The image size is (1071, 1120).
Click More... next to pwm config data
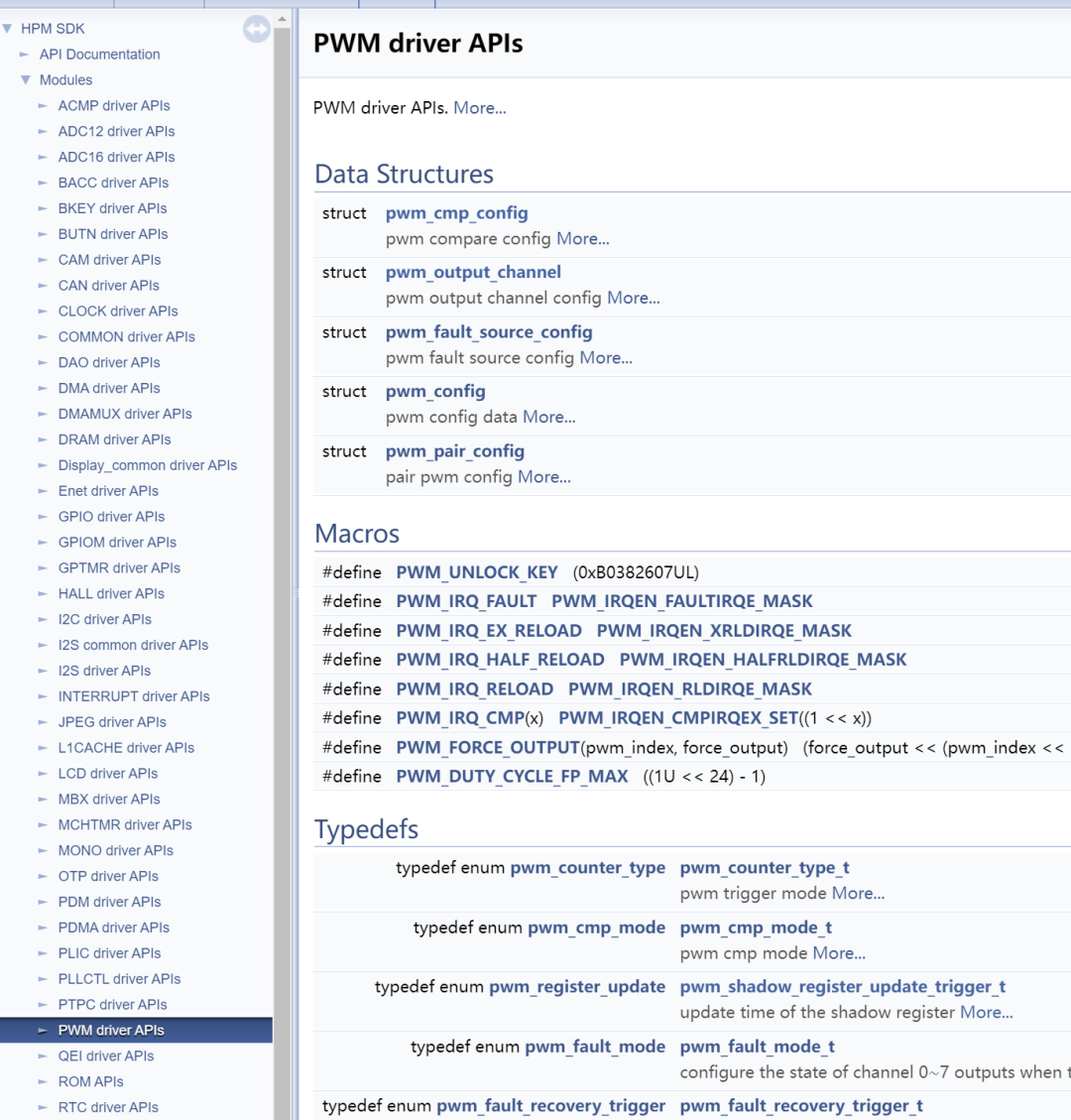pyautogui.click(x=548, y=417)
